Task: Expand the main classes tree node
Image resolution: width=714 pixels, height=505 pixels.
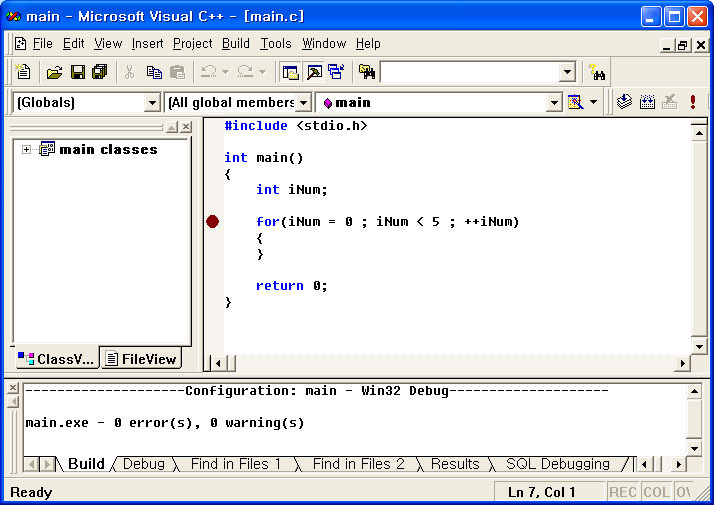Action: [x=26, y=149]
